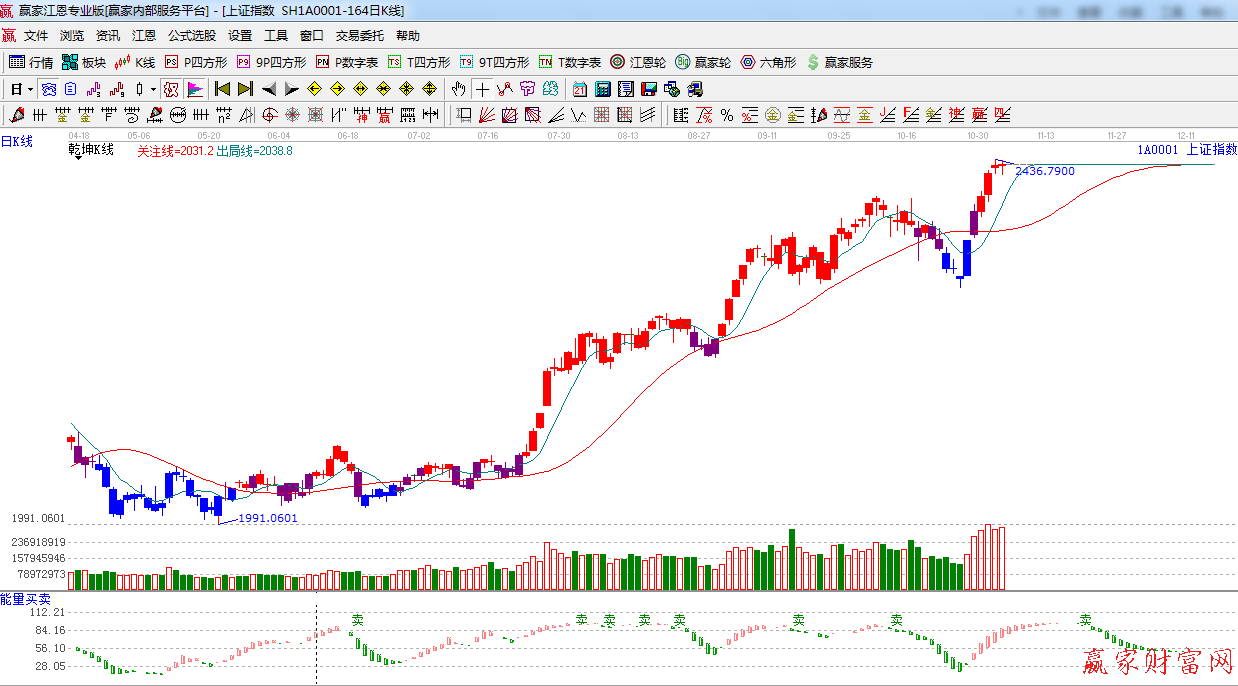Click the 2436.7900 price label on chart

pos(1044,172)
